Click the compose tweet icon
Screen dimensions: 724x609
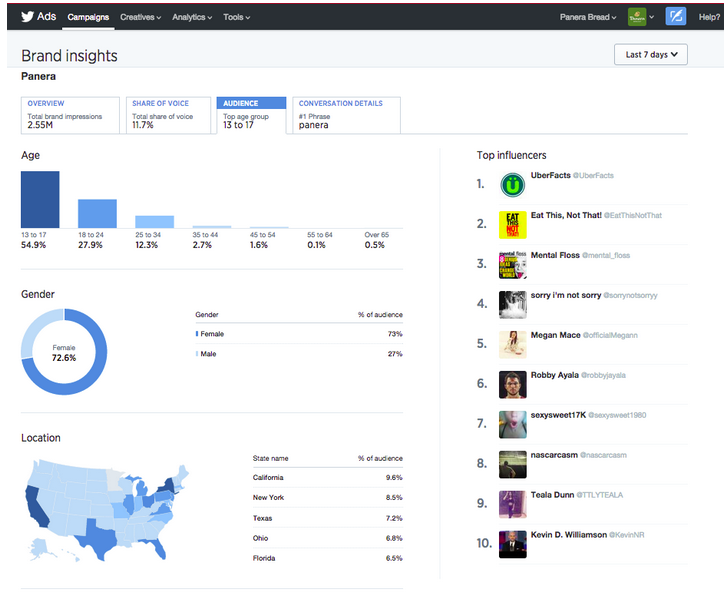676,16
